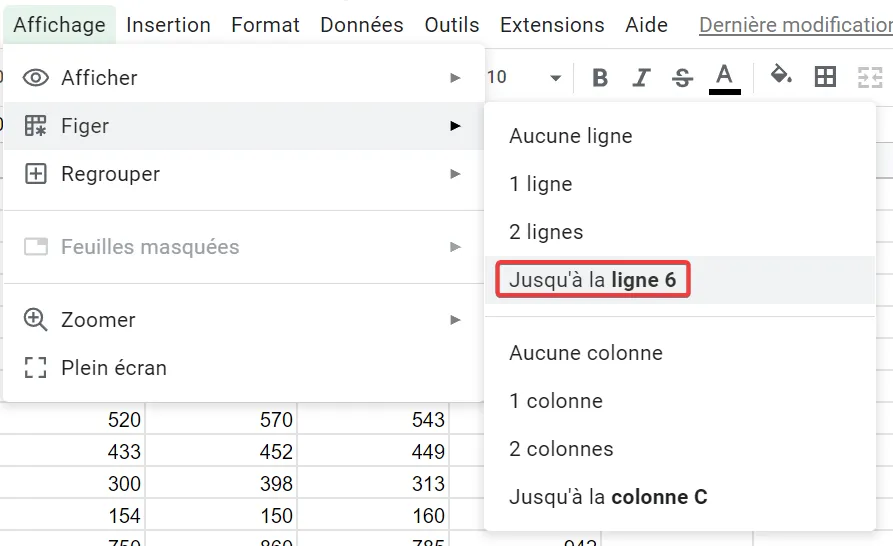Select the cell containing 300
Image resolution: width=893 pixels, height=546 pixels.
point(72,483)
